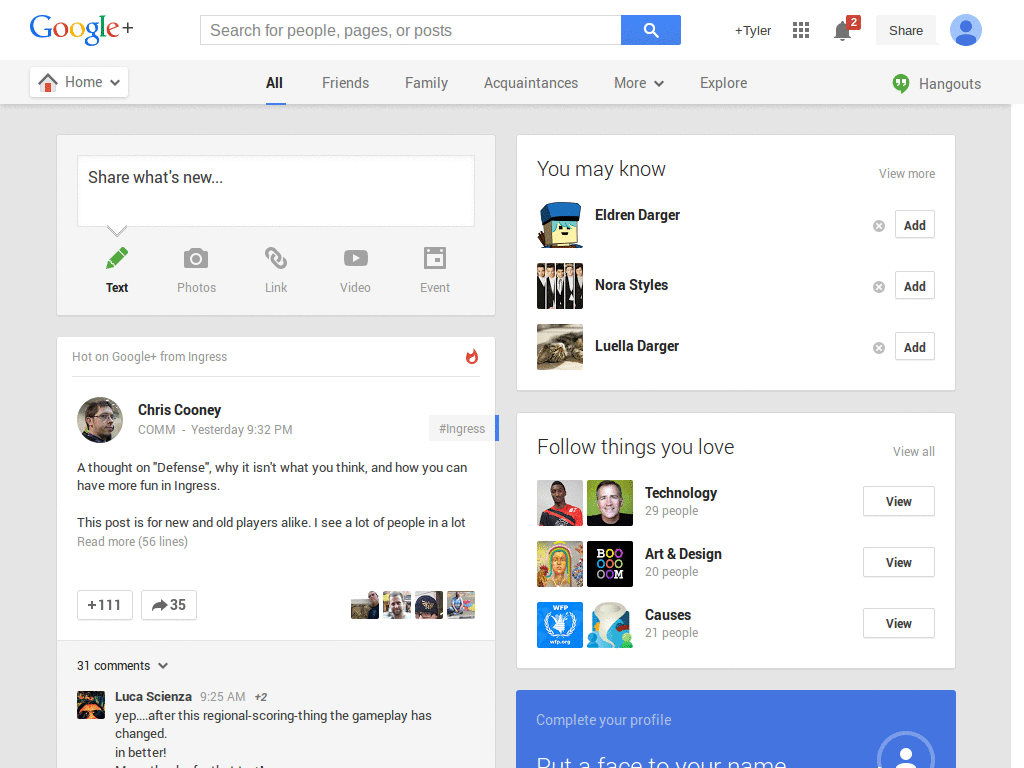Attach a Link using chain icon

pyautogui.click(x=276, y=258)
